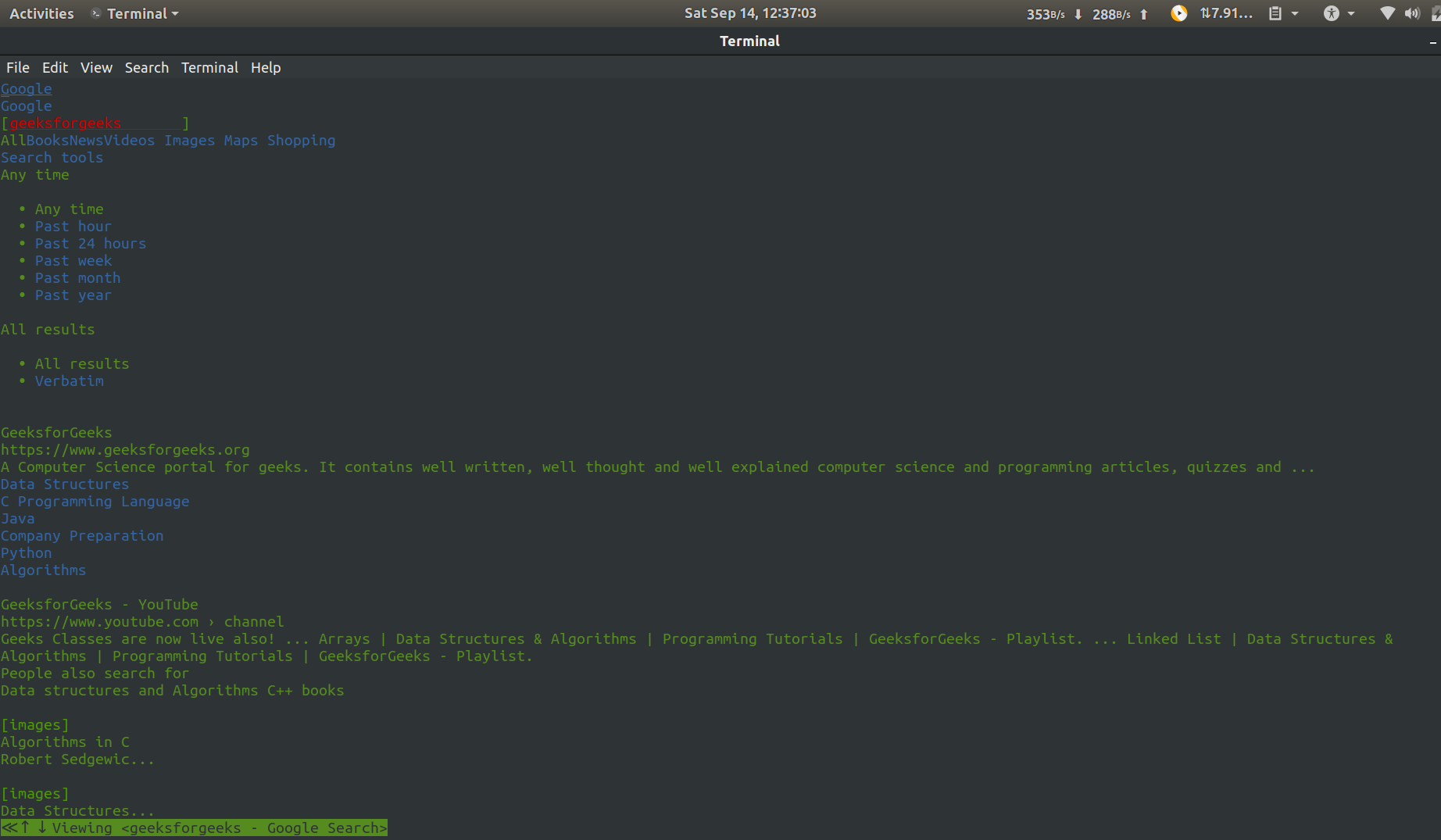
Task: Click the Wi-Fi signal icon
Action: pyautogui.click(x=1387, y=13)
